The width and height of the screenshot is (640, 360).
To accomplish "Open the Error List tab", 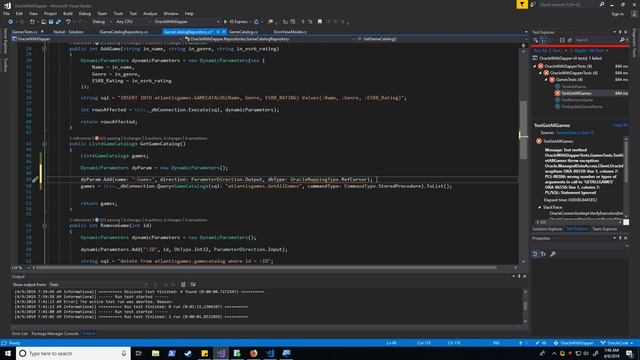I will (20, 333).
